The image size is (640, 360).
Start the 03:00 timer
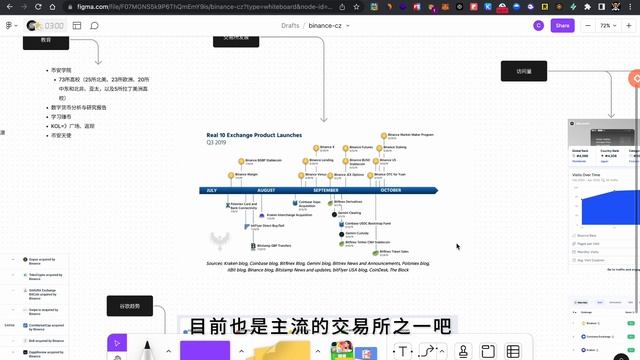coord(45,26)
